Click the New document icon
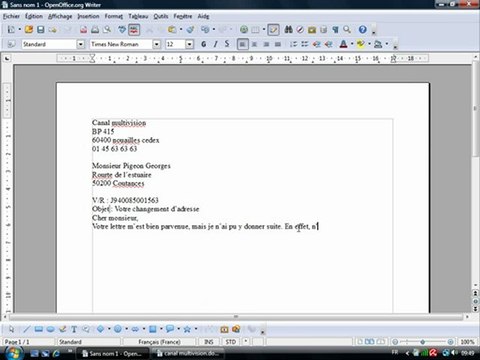Screen dimensions: 480x360 coord(11,30)
